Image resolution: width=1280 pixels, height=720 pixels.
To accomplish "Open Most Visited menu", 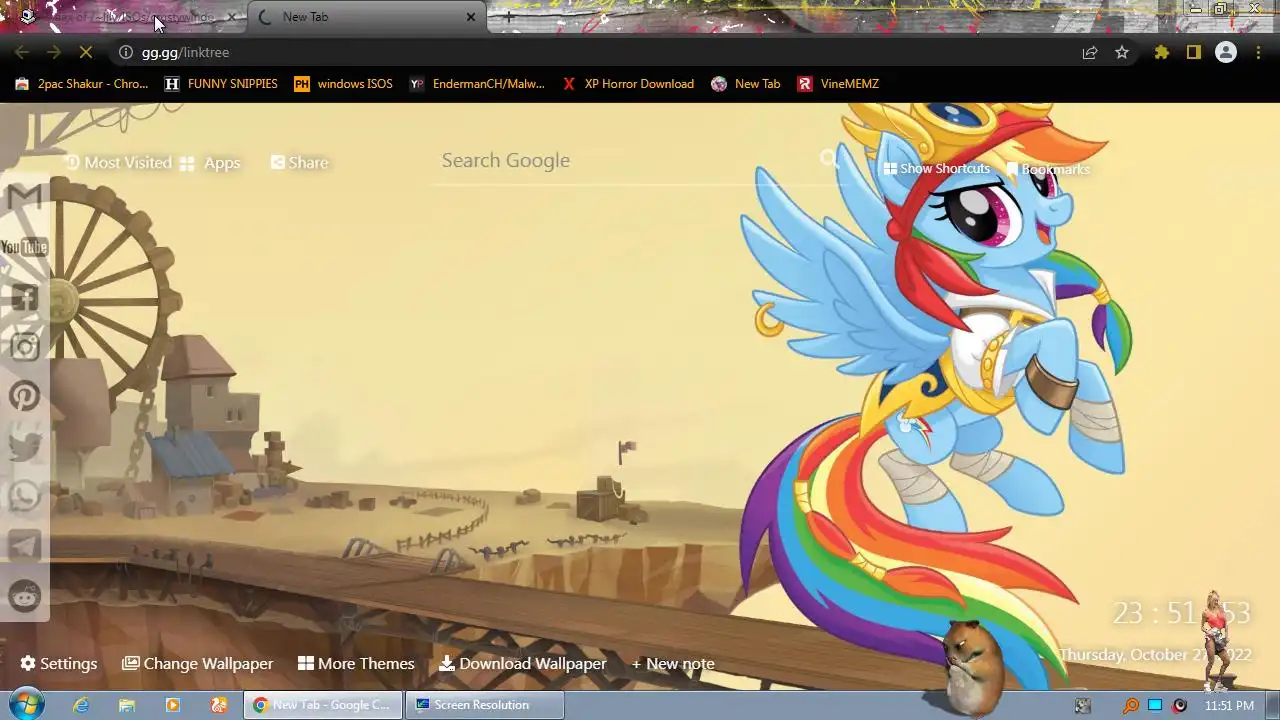I will tap(118, 162).
